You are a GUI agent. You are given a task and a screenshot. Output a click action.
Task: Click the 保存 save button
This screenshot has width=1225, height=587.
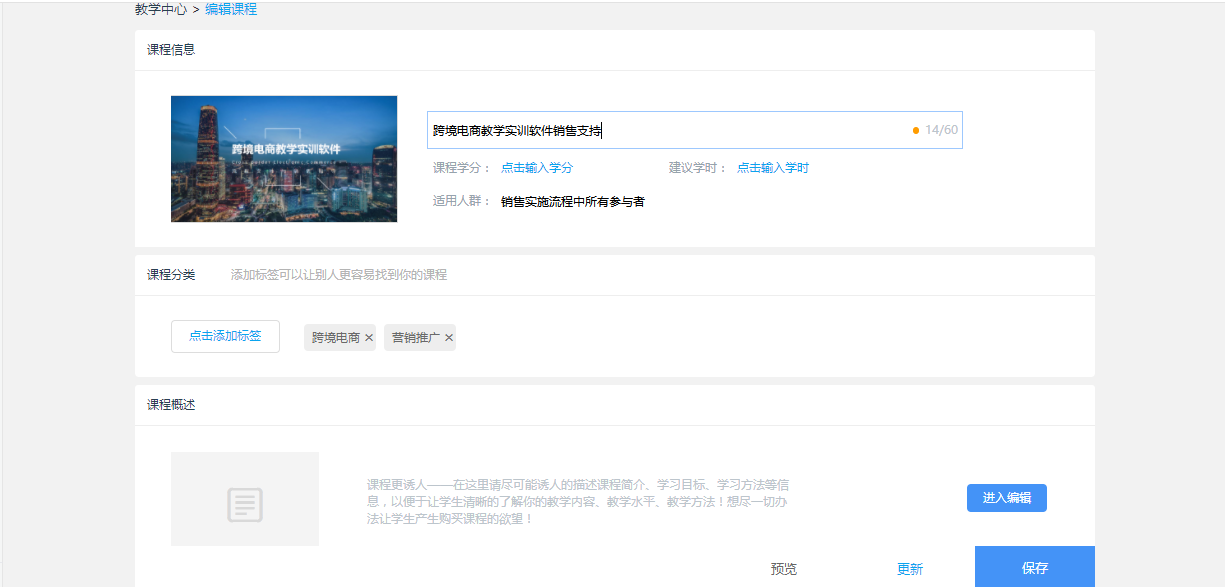pos(1035,567)
